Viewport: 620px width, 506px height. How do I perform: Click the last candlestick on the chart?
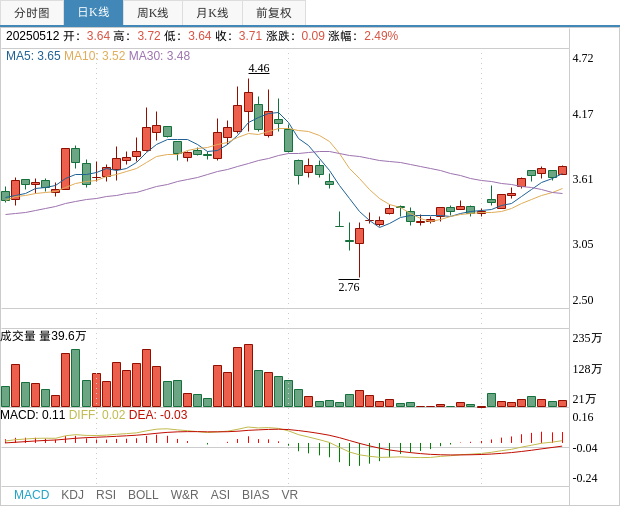click(562, 170)
